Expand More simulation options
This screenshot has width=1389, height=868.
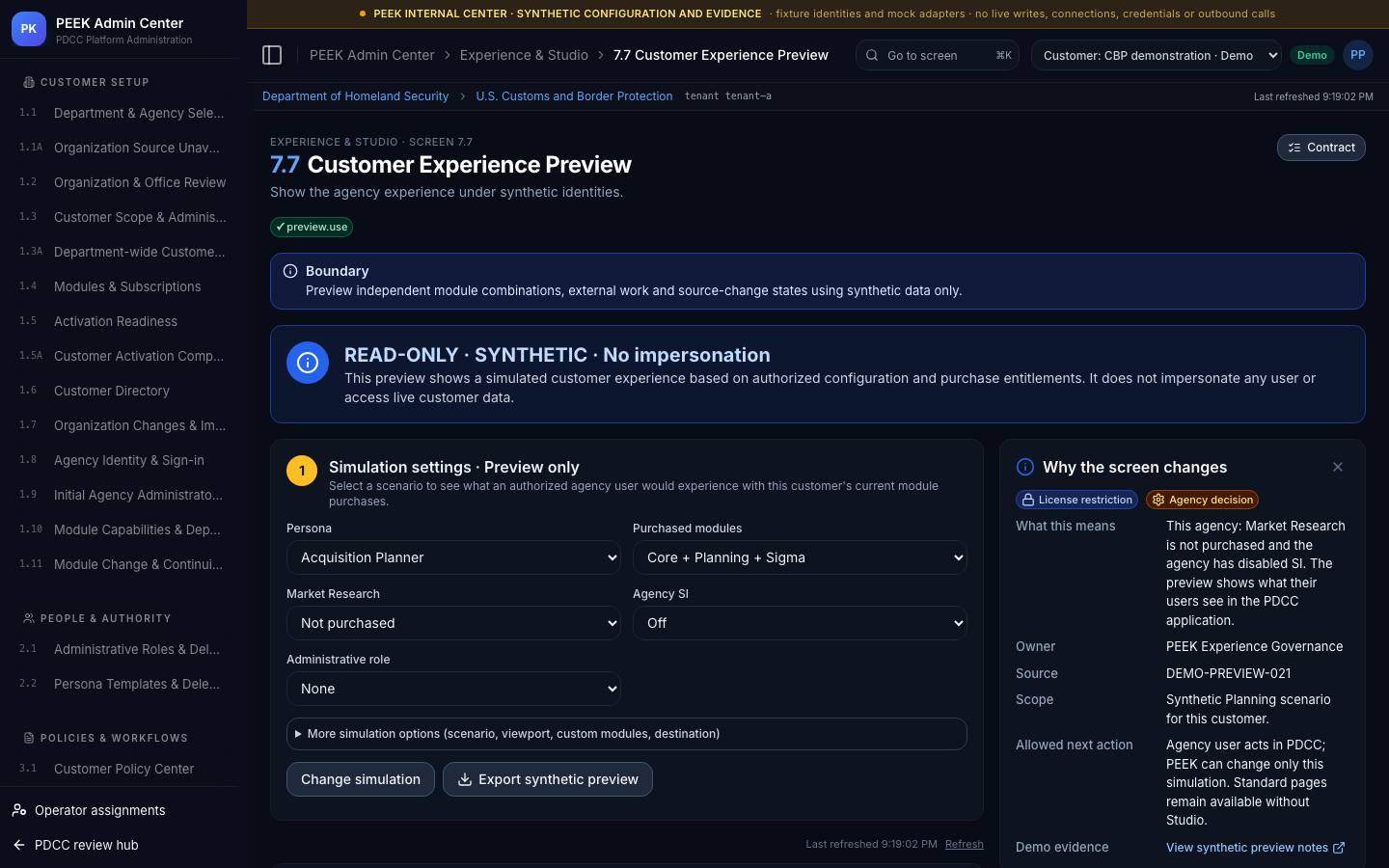627,734
